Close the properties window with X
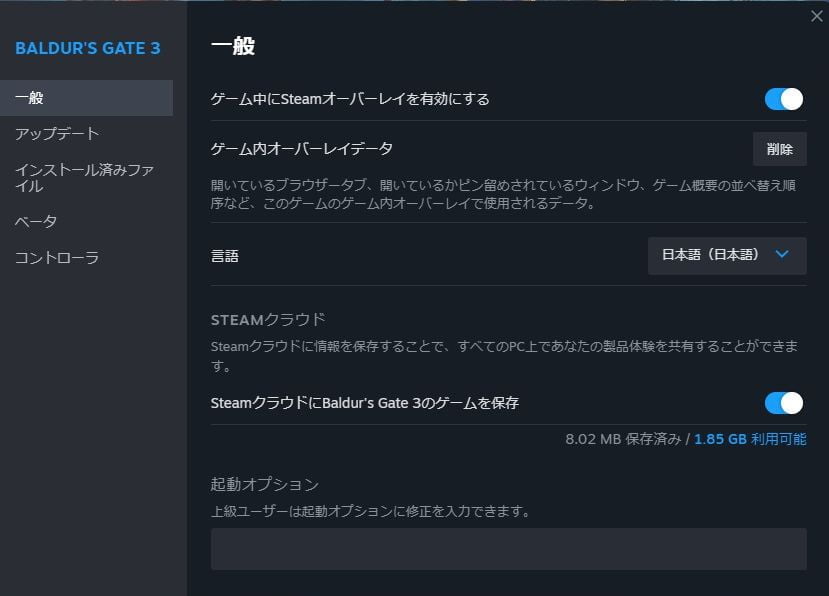 tap(815, 16)
